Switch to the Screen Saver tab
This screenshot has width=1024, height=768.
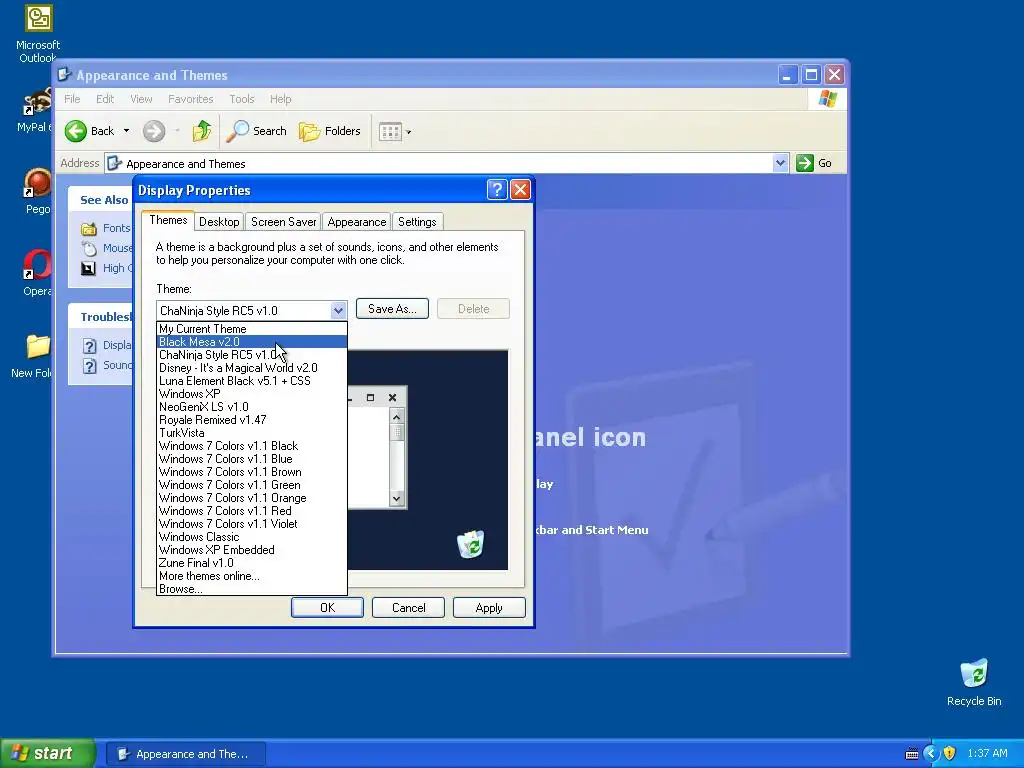[283, 222]
